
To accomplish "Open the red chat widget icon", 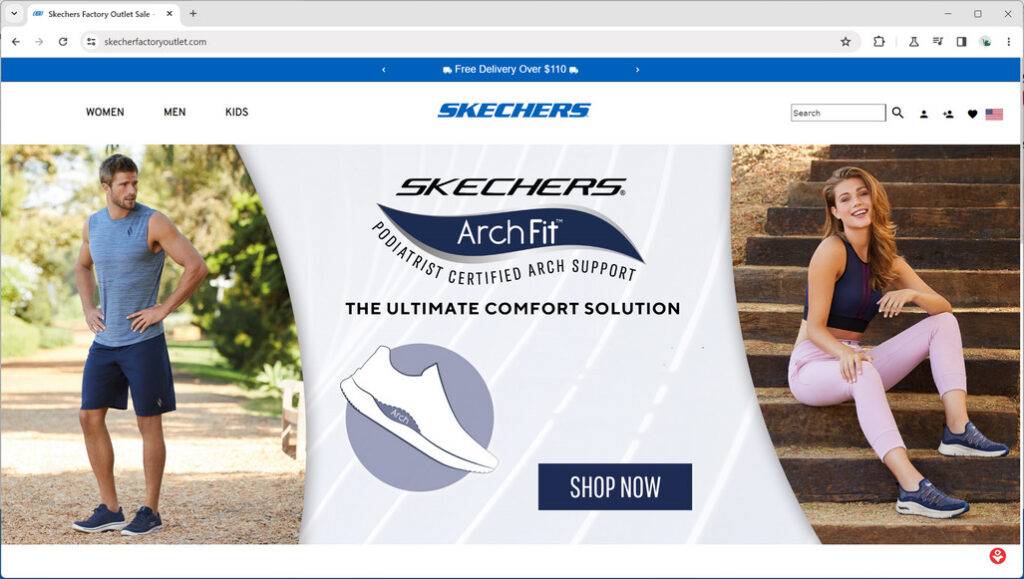I will pyautogui.click(x=997, y=556).
